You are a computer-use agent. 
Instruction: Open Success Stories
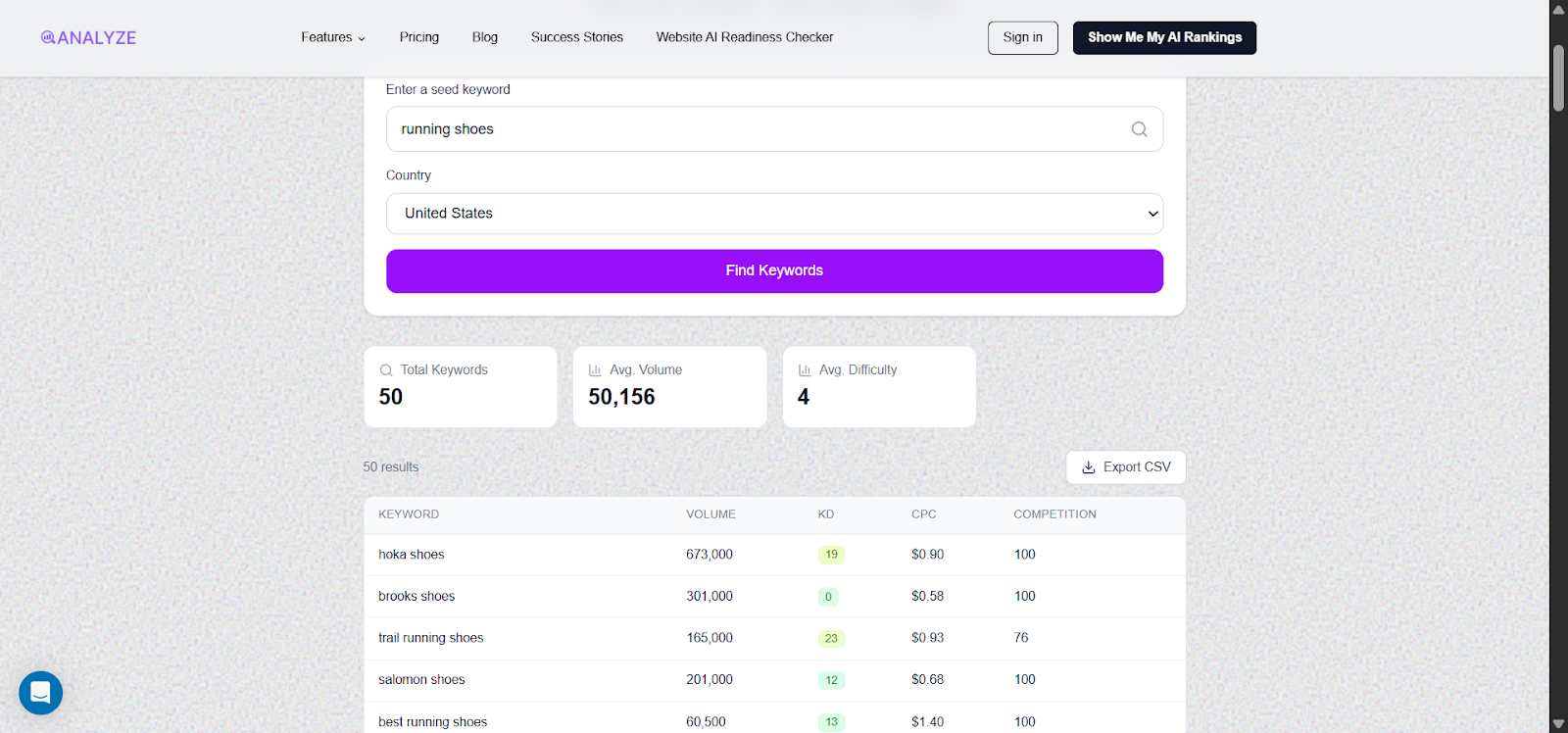(x=577, y=37)
